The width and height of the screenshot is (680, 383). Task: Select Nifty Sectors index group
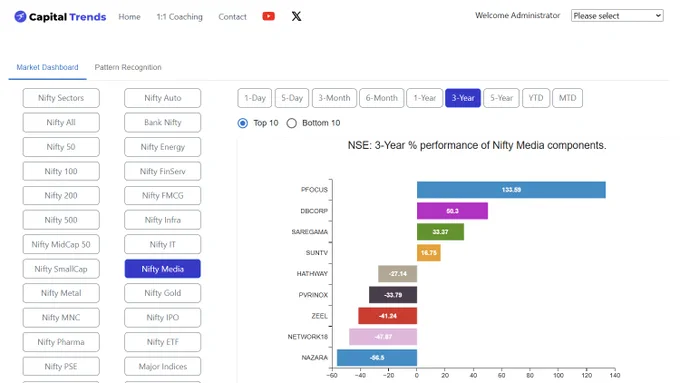[x=61, y=98]
